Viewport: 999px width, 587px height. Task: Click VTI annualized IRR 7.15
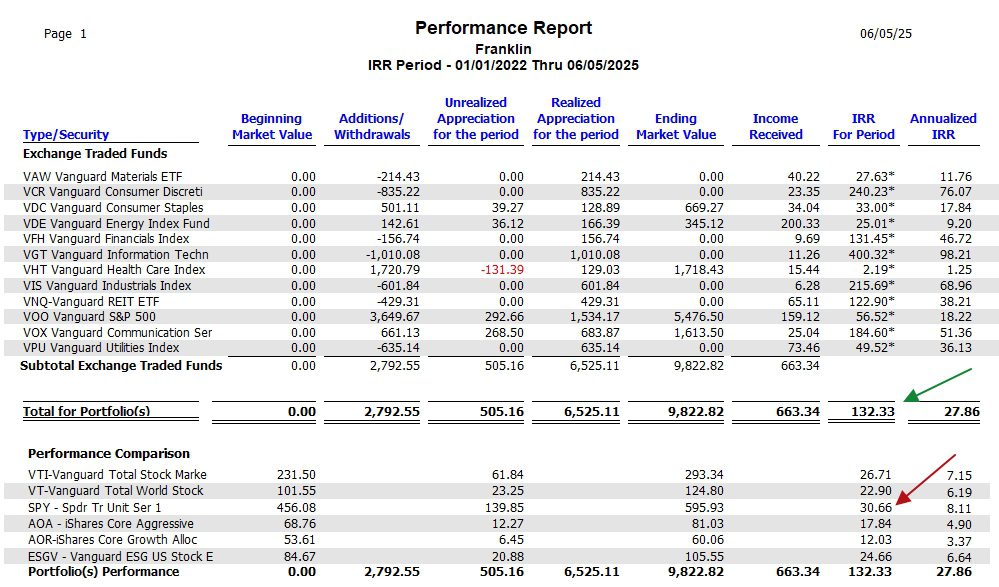point(959,476)
